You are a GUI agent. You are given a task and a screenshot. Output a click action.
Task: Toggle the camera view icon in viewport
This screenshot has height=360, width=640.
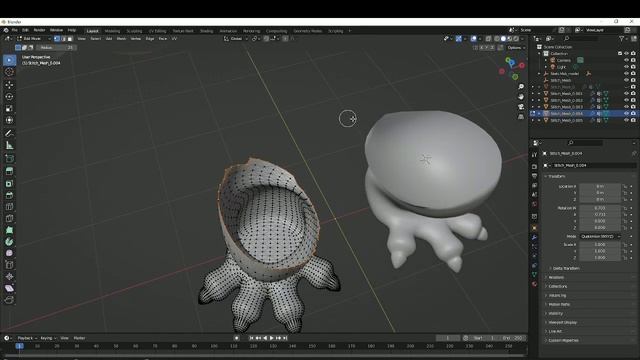coord(521,107)
